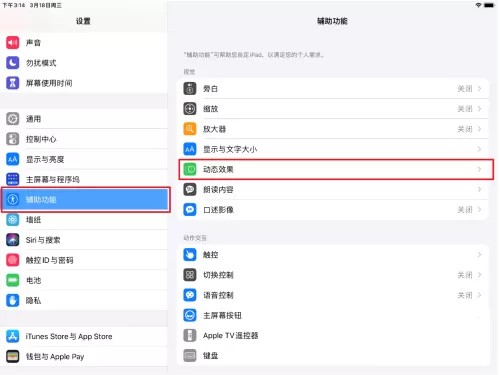Expand 缩放 via its chevron

click(479, 109)
